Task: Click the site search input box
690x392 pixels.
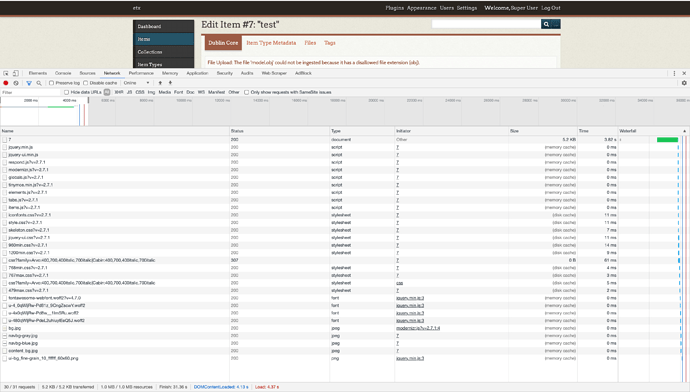Action: click(486, 24)
